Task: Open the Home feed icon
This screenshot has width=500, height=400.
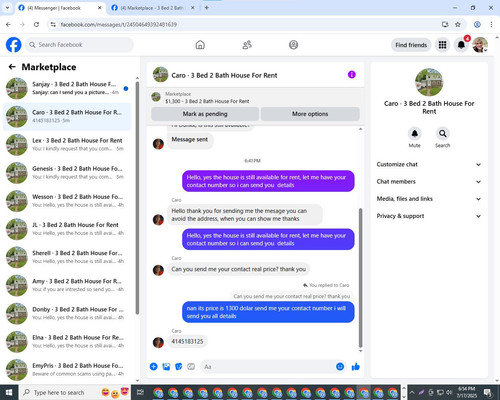Action: click(x=200, y=45)
